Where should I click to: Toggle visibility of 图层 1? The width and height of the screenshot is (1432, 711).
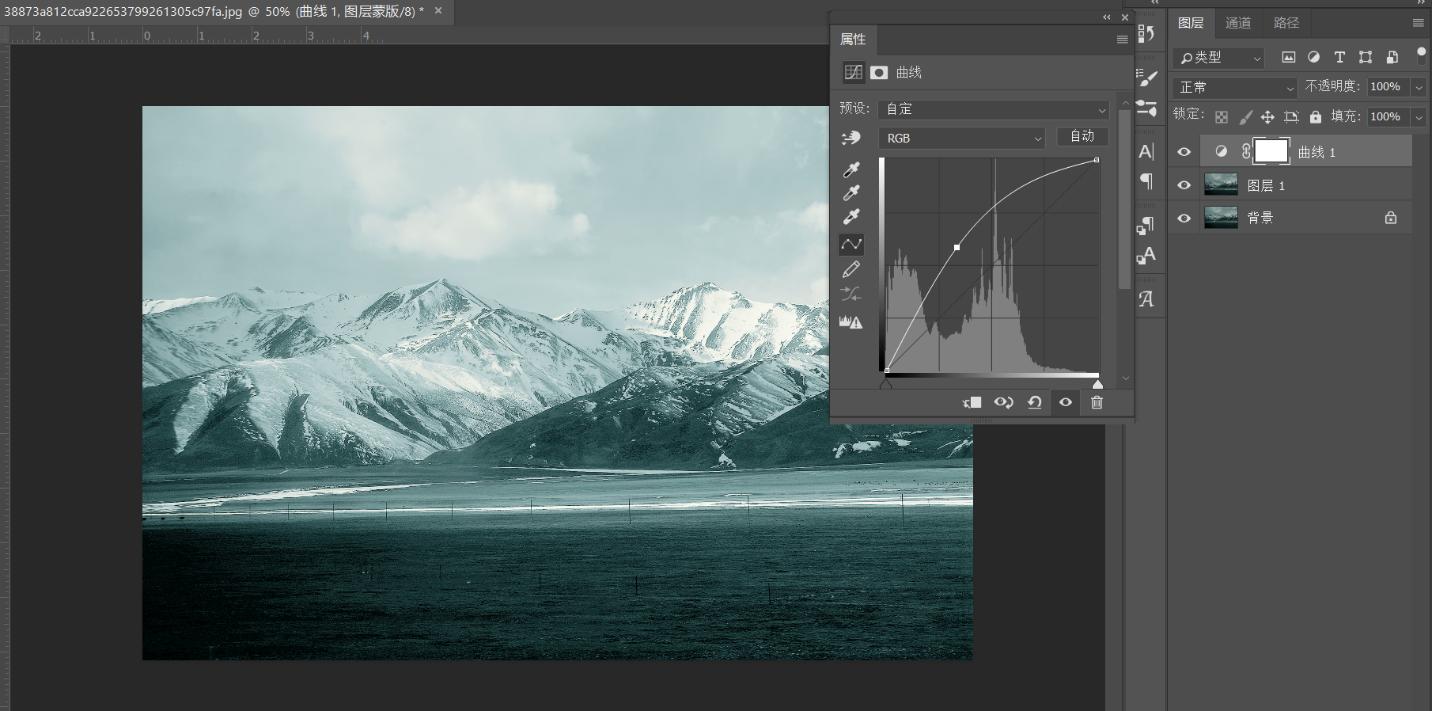click(x=1183, y=184)
